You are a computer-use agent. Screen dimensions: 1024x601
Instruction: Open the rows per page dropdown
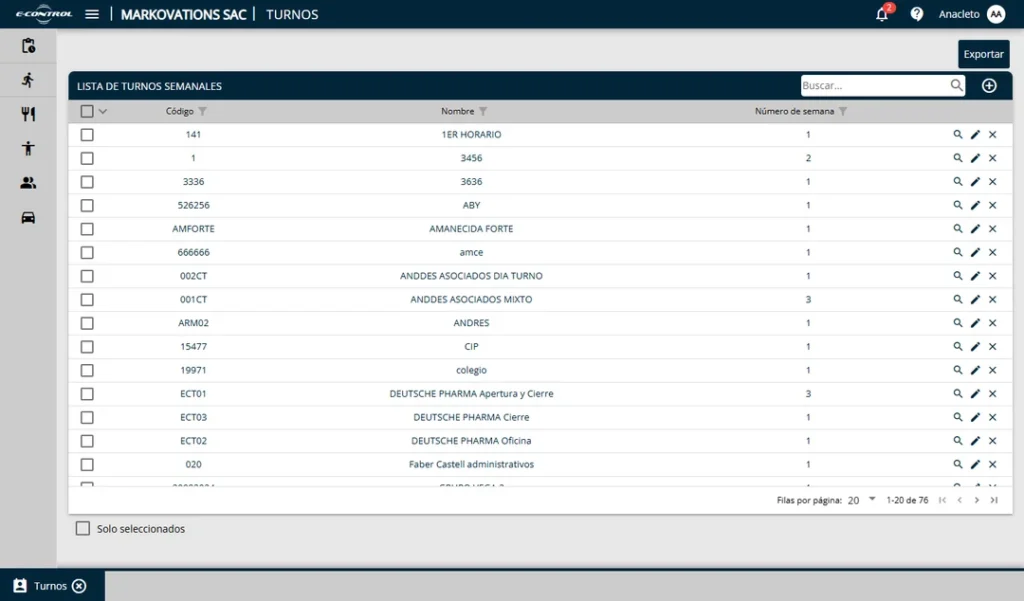871,499
